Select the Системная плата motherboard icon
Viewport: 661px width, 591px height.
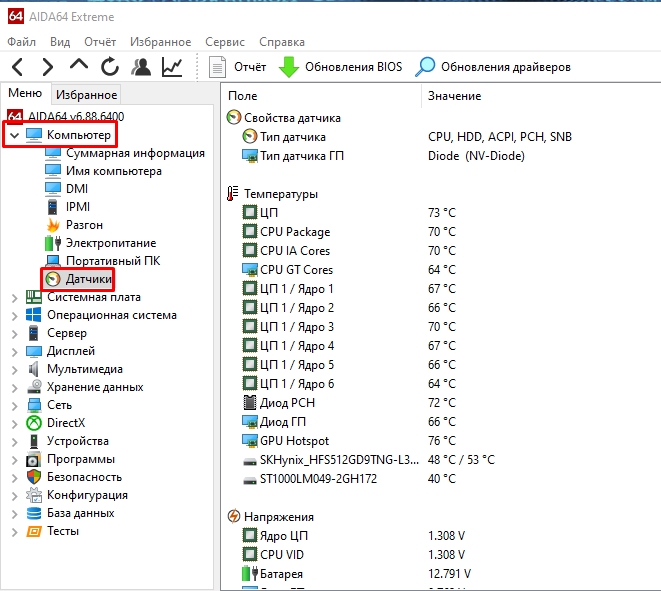click(x=34, y=297)
